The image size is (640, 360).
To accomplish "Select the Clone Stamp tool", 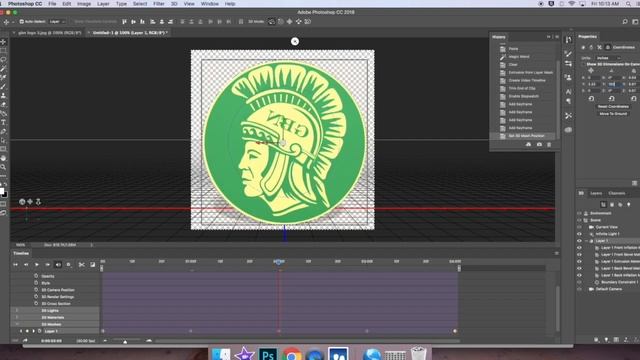I will (3, 96).
